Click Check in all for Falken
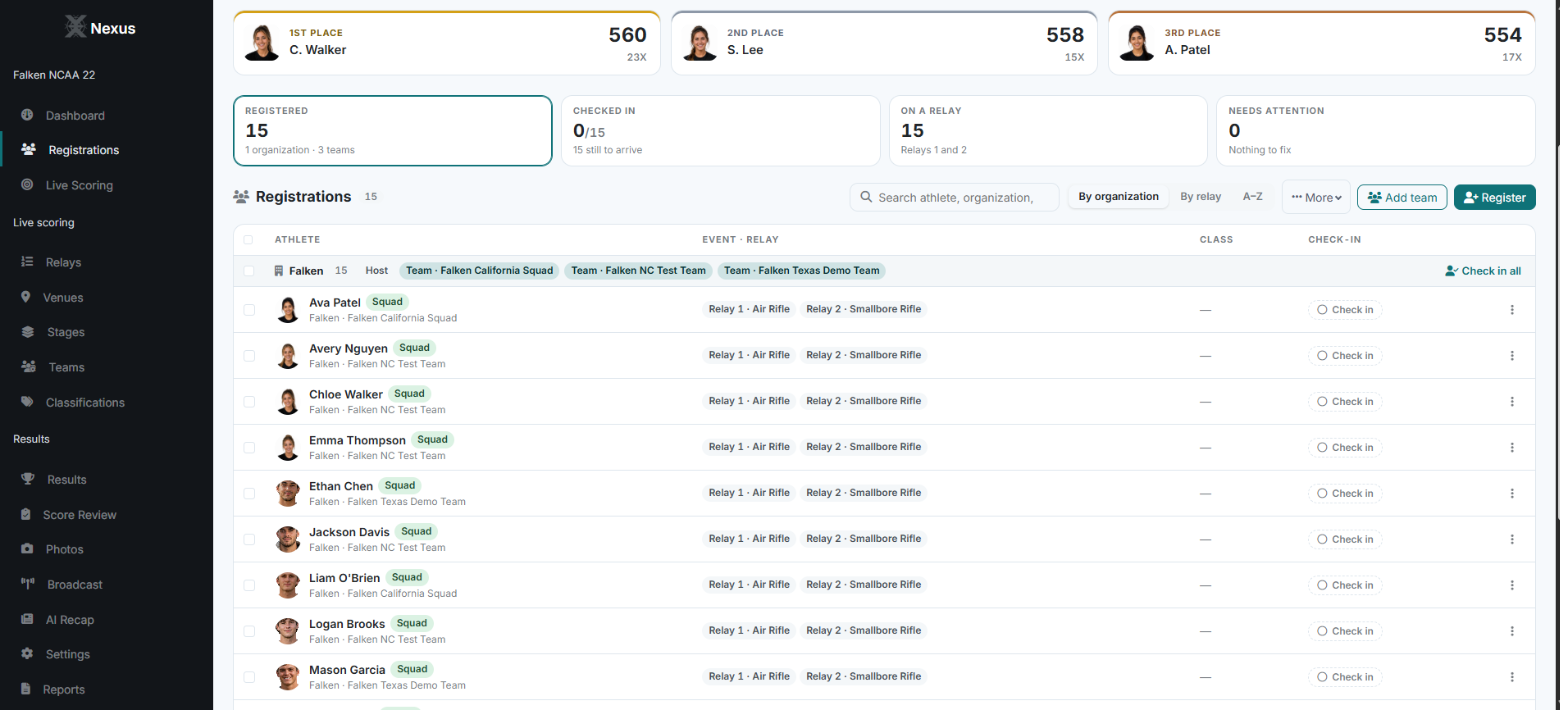 1483,271
